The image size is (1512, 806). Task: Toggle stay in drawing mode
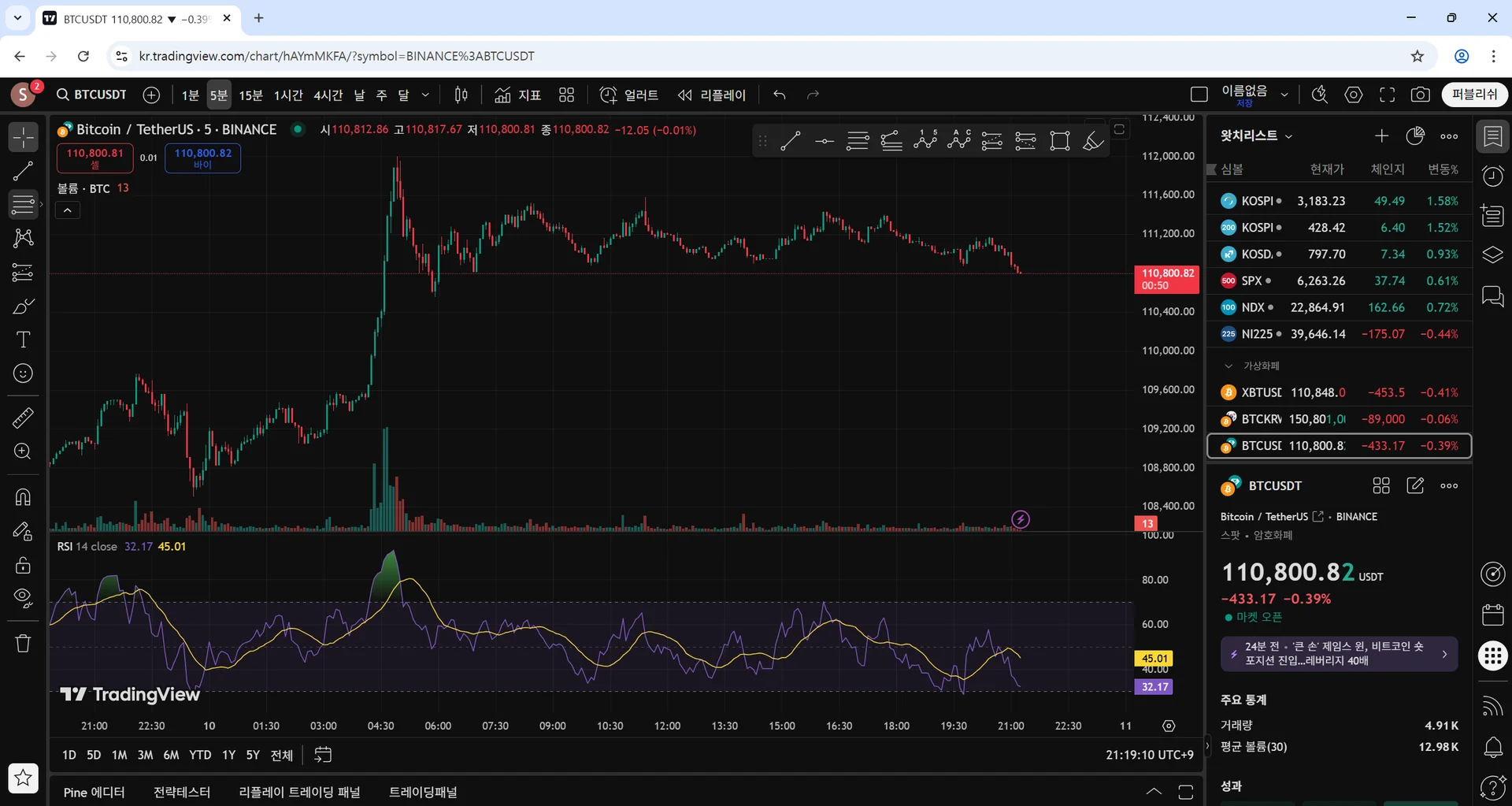tap(24, 531)
